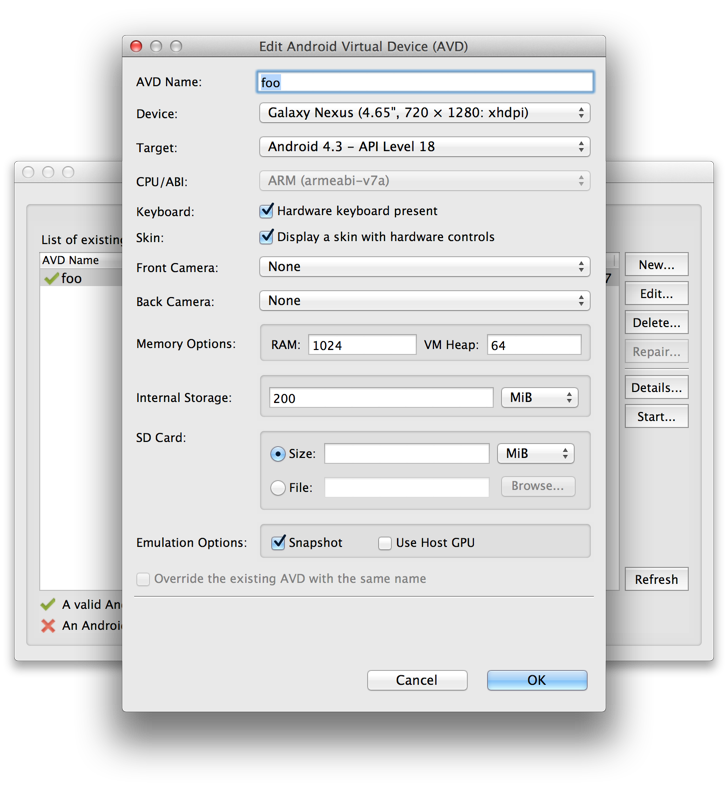
Task: Click the Edit Android Virtual Device title text
Action: coord(363,46)
